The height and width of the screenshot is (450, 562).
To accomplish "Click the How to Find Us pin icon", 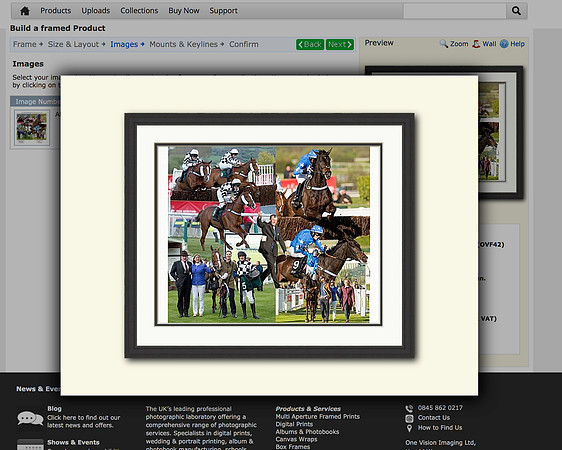I will point(409,428).
